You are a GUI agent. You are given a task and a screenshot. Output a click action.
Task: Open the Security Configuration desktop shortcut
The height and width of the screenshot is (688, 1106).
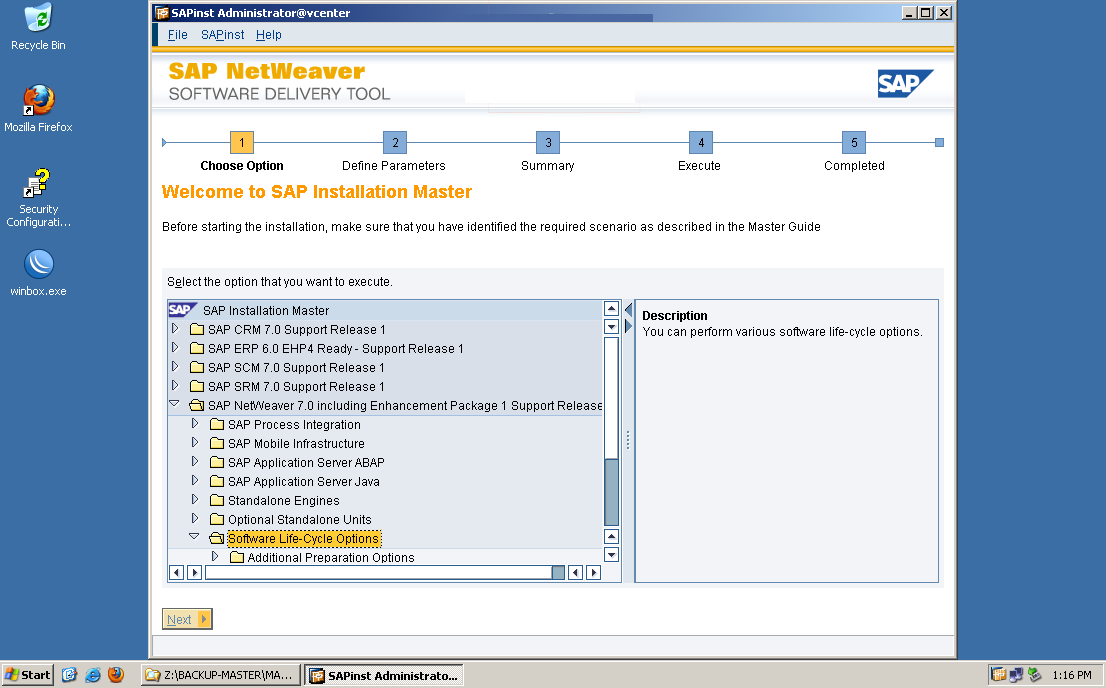(x=38, y=198)
